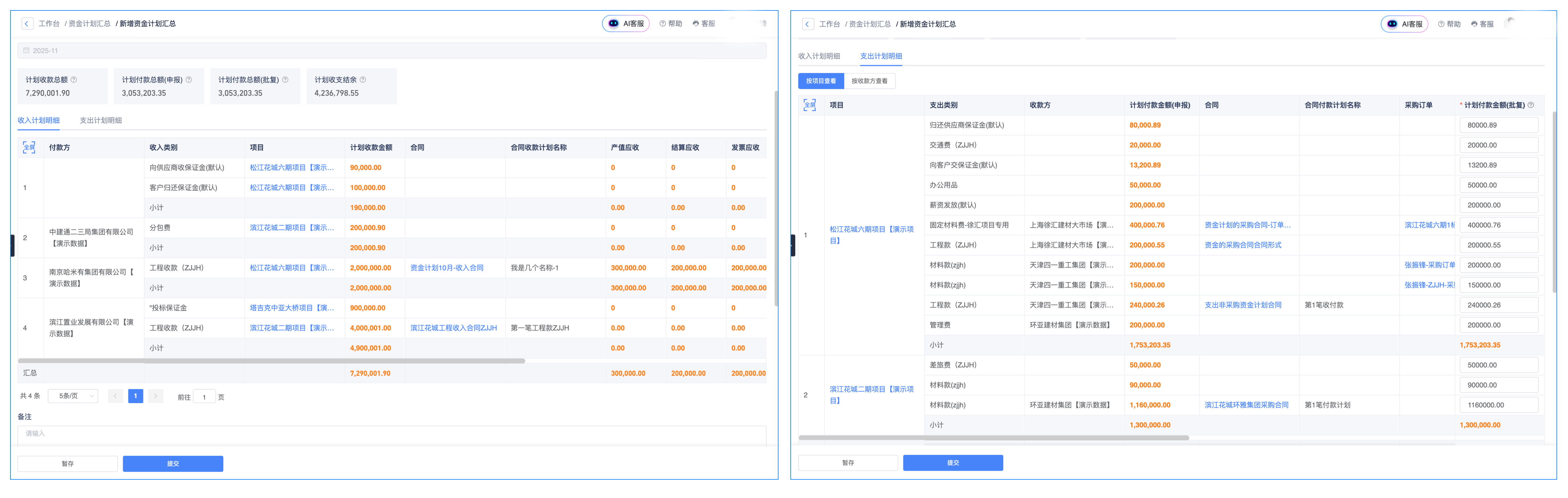Viewport: 1568px width, 498px height.
Task: Click the calendar icon in 2025-11 date field
Action: (x=26, y=51)
